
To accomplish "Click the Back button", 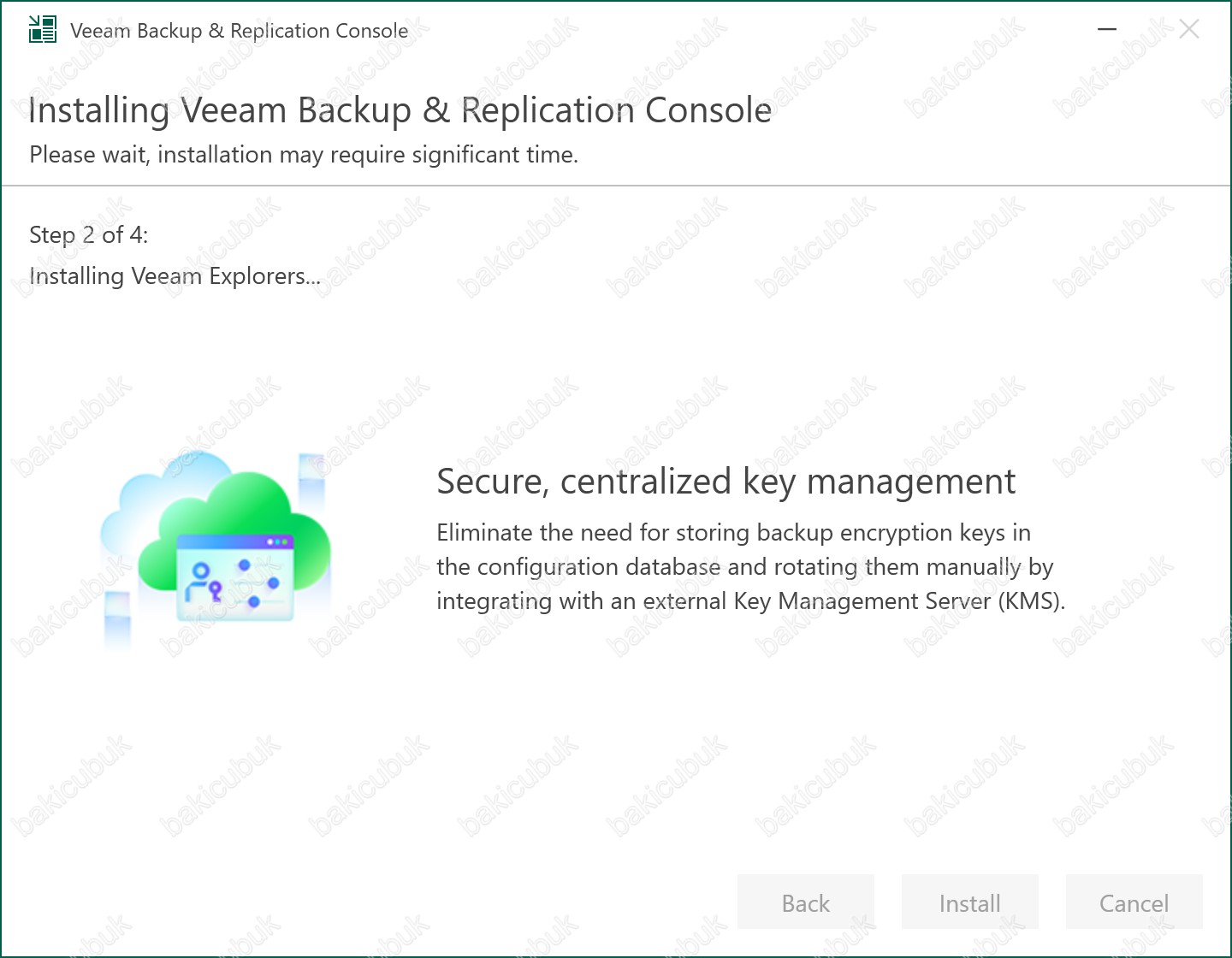I will [x=806, y=902].
